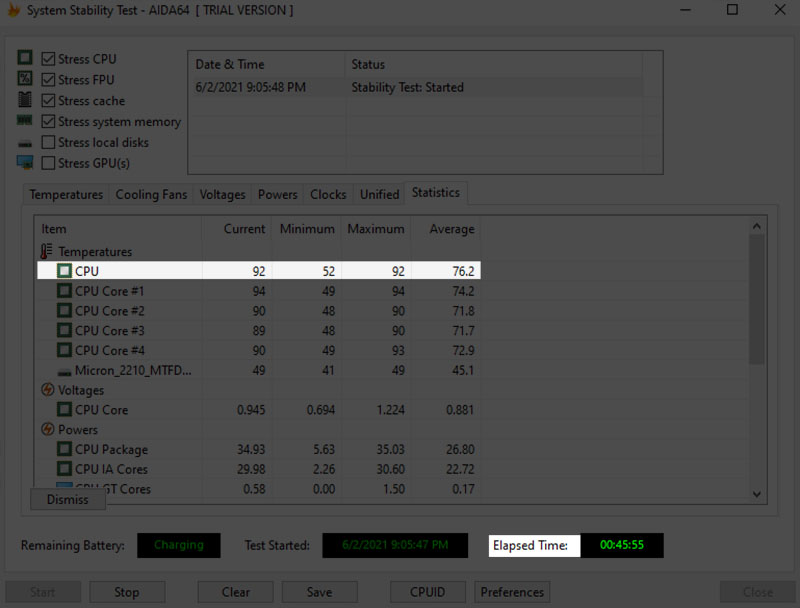Enable Stress local disks
Screen dimensions: 800x608
pyautogui.click(x=48, y=142)
